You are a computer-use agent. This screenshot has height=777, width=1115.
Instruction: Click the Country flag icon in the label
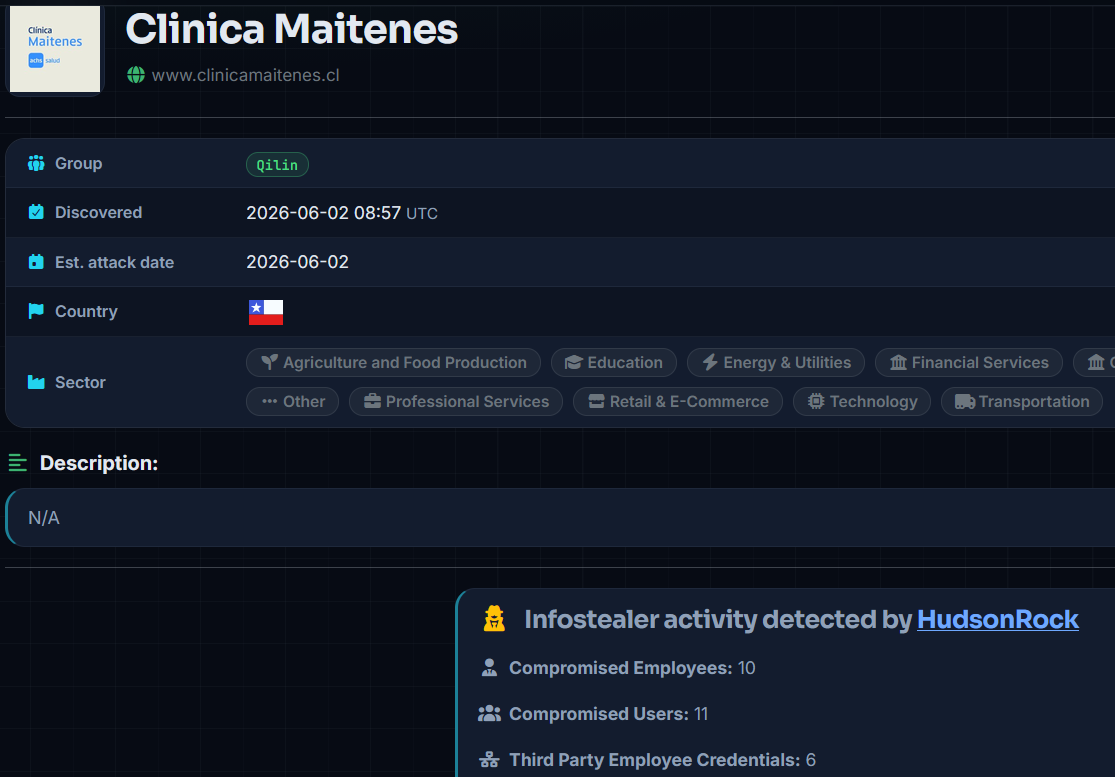click(x=36, y=311)
